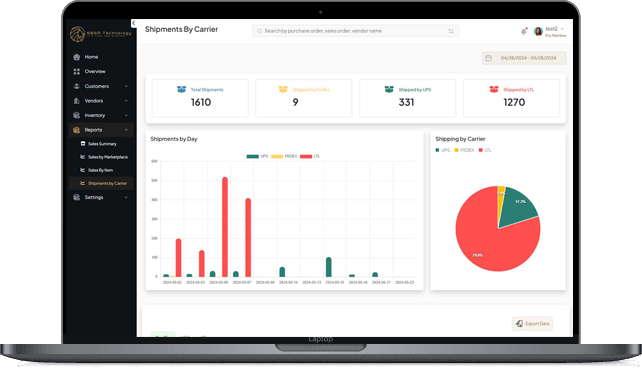
Task: Click the Sales By Item chart icon
Action: [x=83, y=170]
